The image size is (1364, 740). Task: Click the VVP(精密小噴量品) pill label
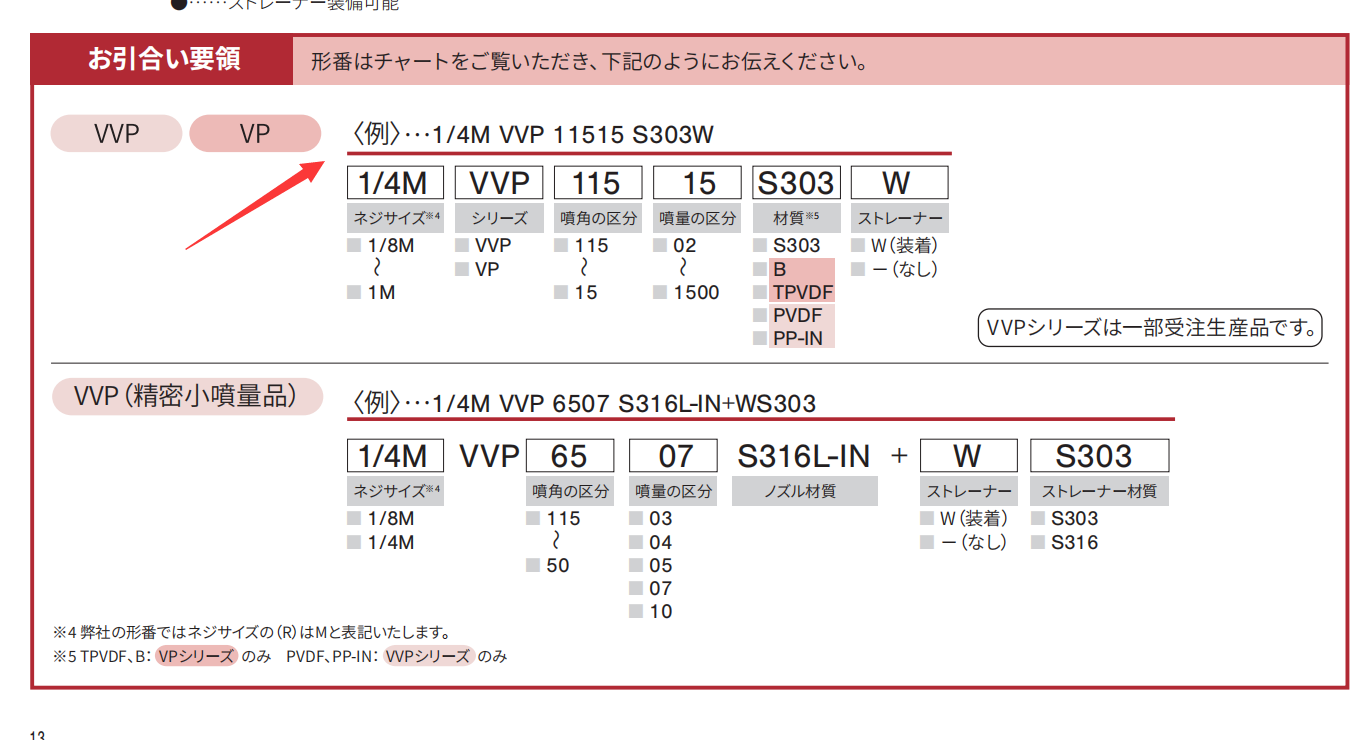[x=187, y=397]
